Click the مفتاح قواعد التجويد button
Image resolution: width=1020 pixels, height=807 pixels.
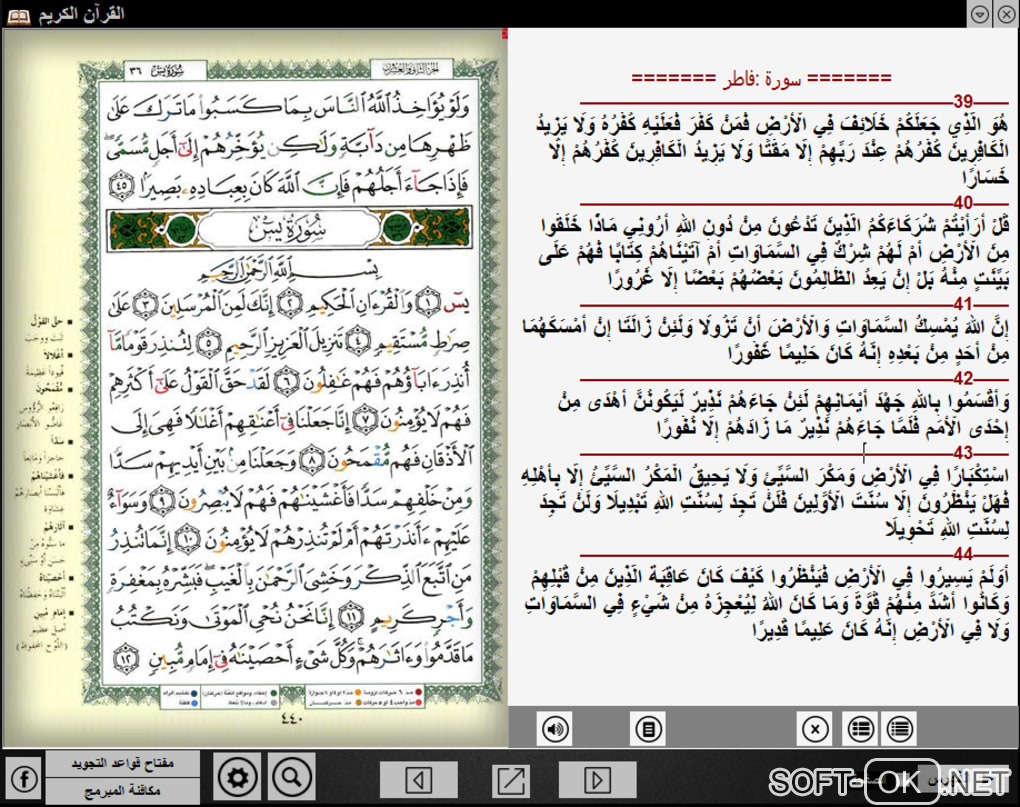pos(123,764)
